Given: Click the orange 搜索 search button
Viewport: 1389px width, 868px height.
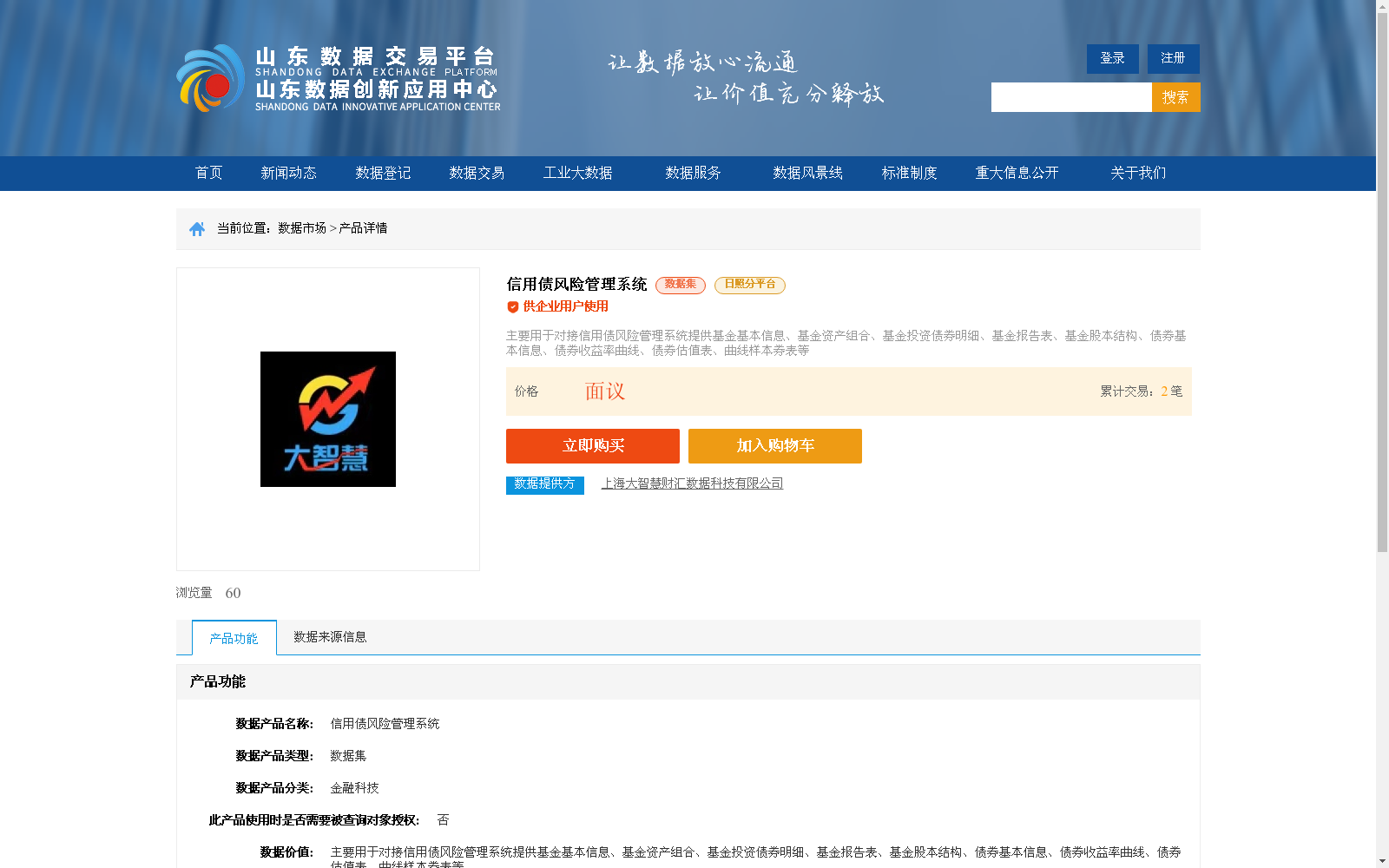Looking at the screenshot, I should 1176,97.
